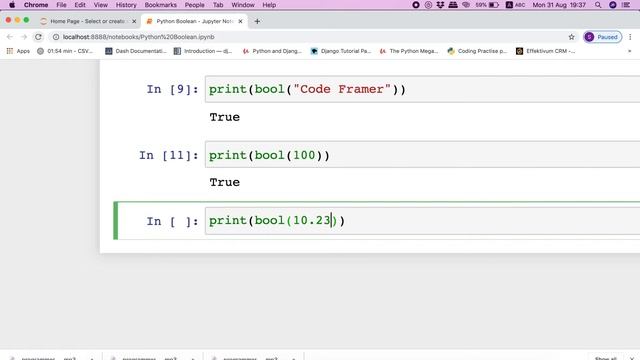
Task: Open the Window menu
Action: point(243,5)
